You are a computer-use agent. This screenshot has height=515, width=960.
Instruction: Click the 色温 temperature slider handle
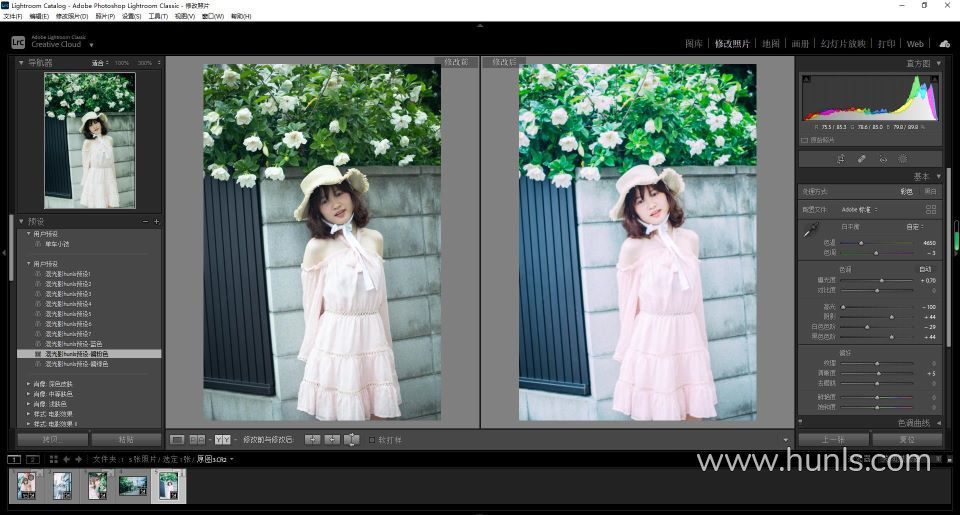tap(861, 243)
